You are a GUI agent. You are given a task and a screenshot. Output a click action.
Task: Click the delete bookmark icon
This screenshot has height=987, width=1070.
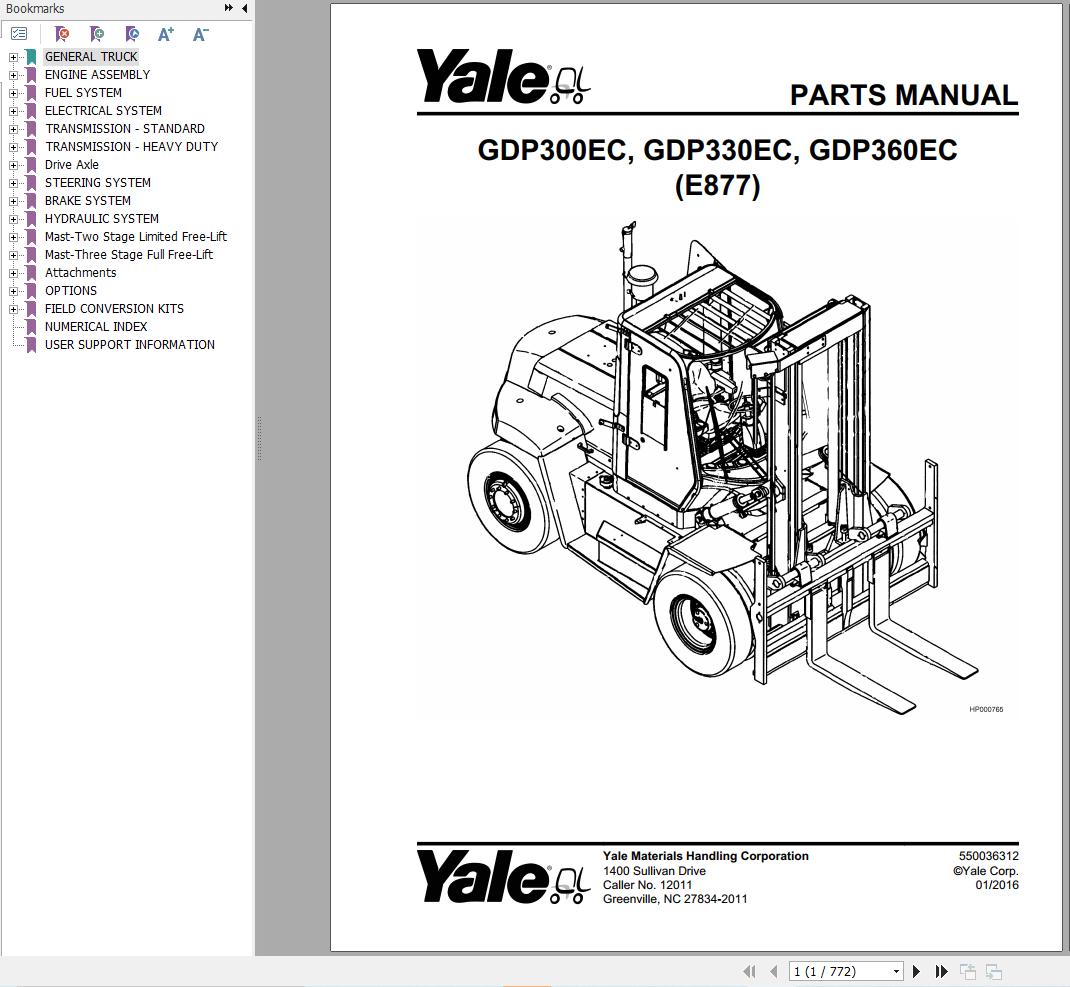[x=62, y=34]
